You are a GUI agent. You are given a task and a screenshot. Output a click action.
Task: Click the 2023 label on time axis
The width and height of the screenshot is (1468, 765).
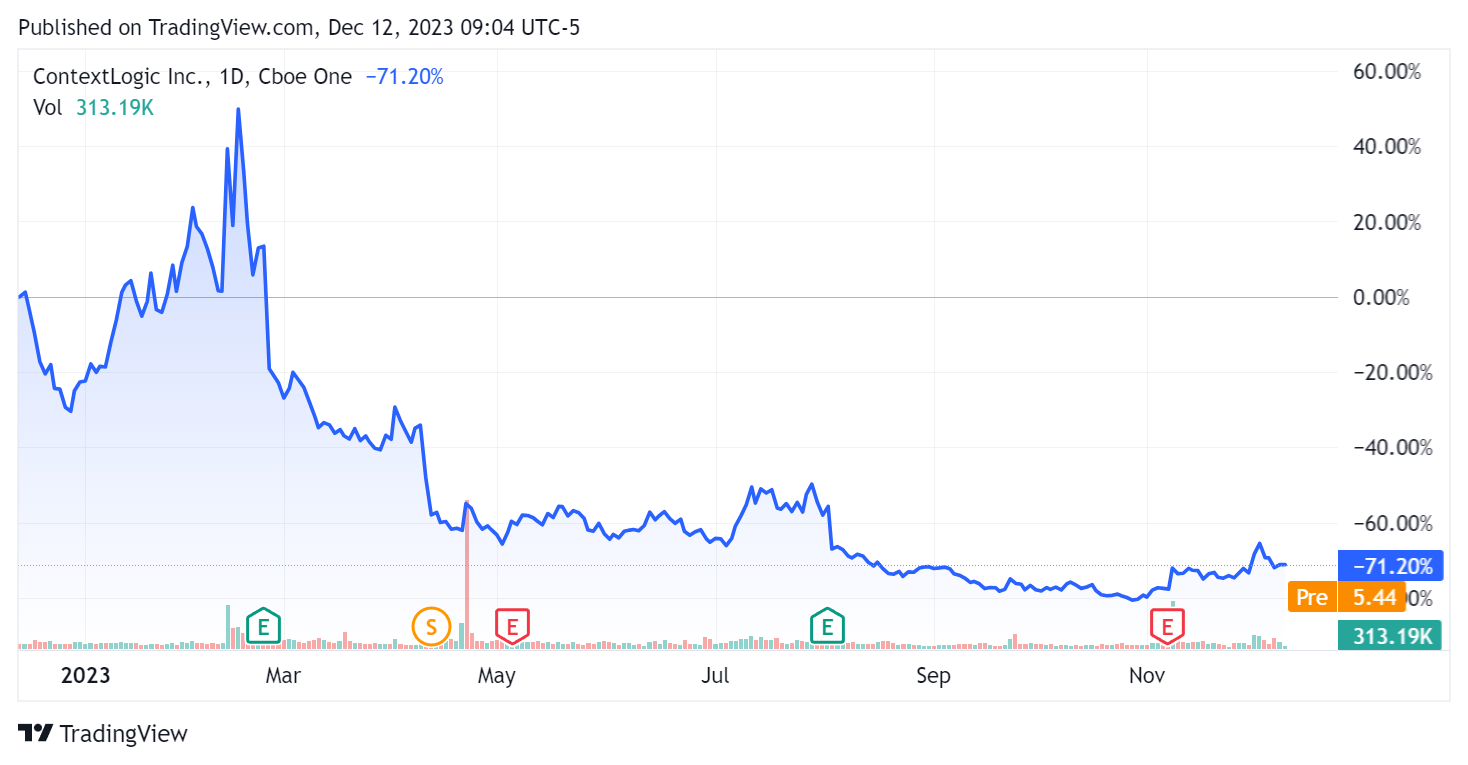pyautogui.click(x=85, y=675)
